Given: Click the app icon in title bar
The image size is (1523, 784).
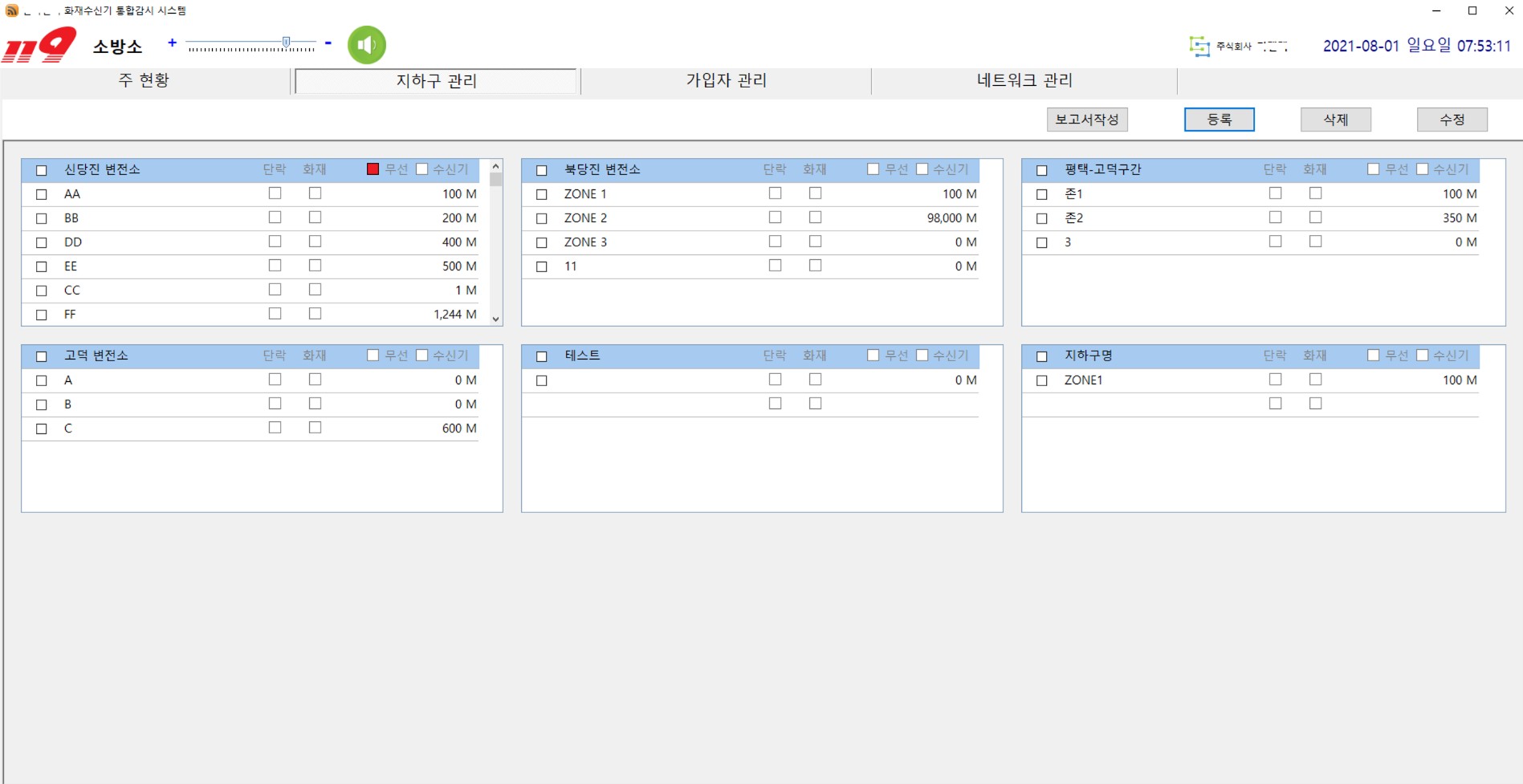Looking at the screenshot, I should tap(11, 10).
